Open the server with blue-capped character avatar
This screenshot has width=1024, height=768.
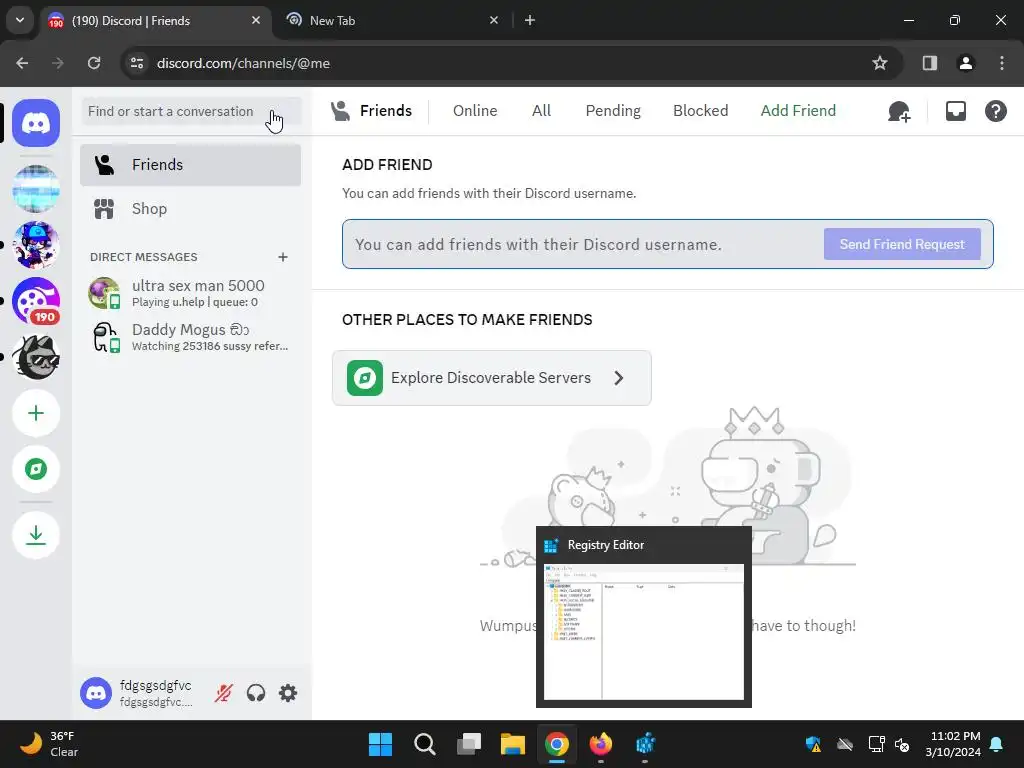36,245
